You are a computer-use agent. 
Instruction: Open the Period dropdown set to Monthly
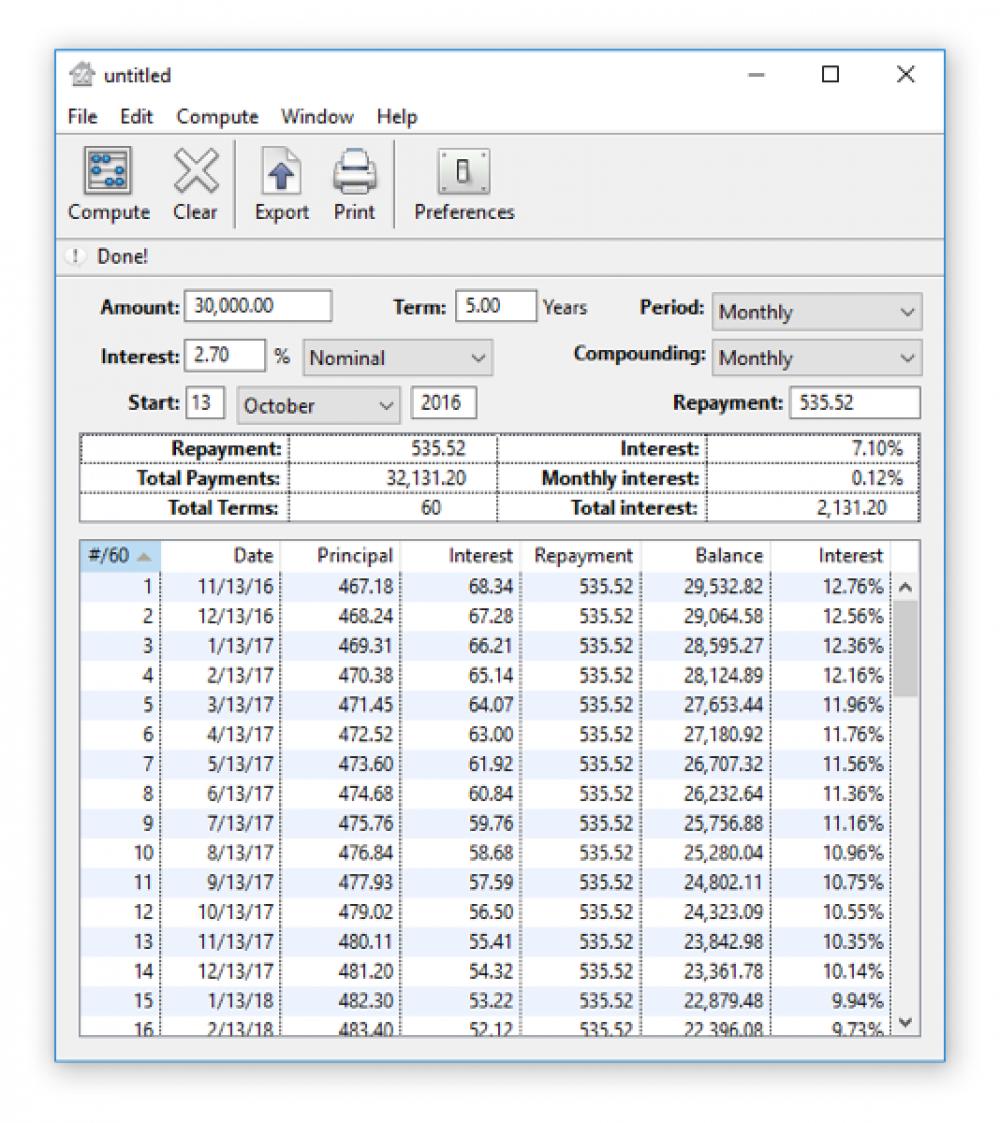click(x=815, y=312)
